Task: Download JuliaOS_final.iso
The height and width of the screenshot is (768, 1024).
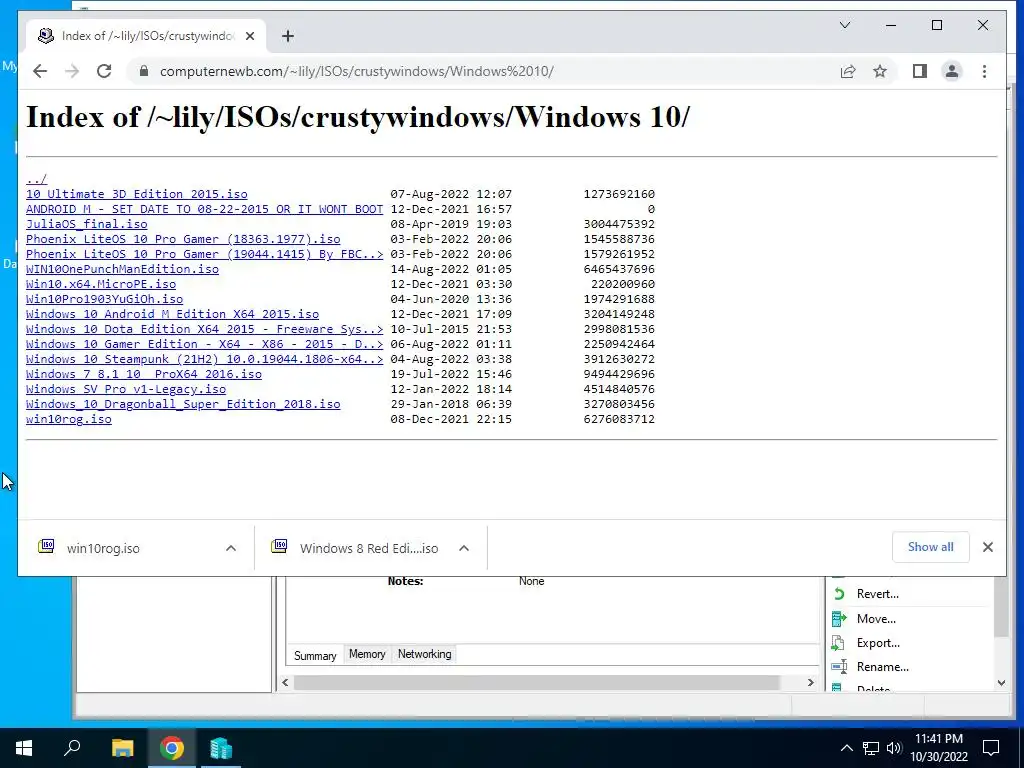Action: [x=87, y=224]
